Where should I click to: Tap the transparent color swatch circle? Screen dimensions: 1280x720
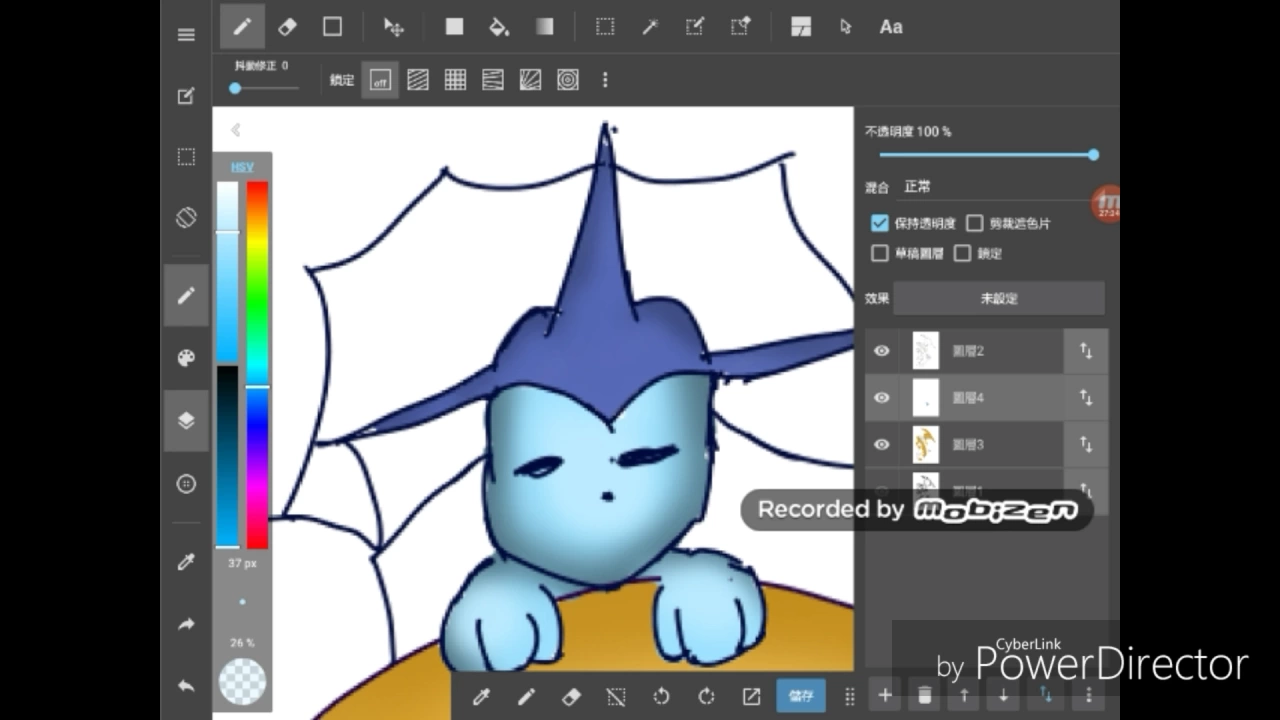[x=242, y=681]
